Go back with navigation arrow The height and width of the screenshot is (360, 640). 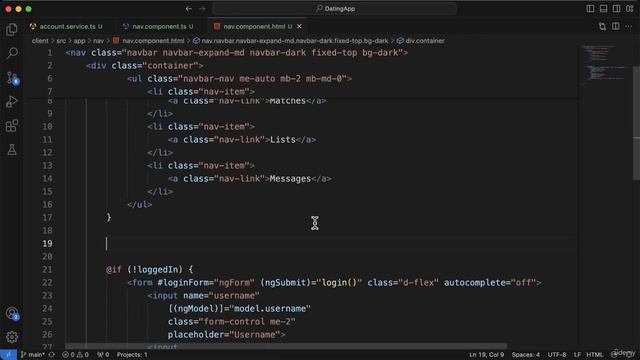(189, 9)
